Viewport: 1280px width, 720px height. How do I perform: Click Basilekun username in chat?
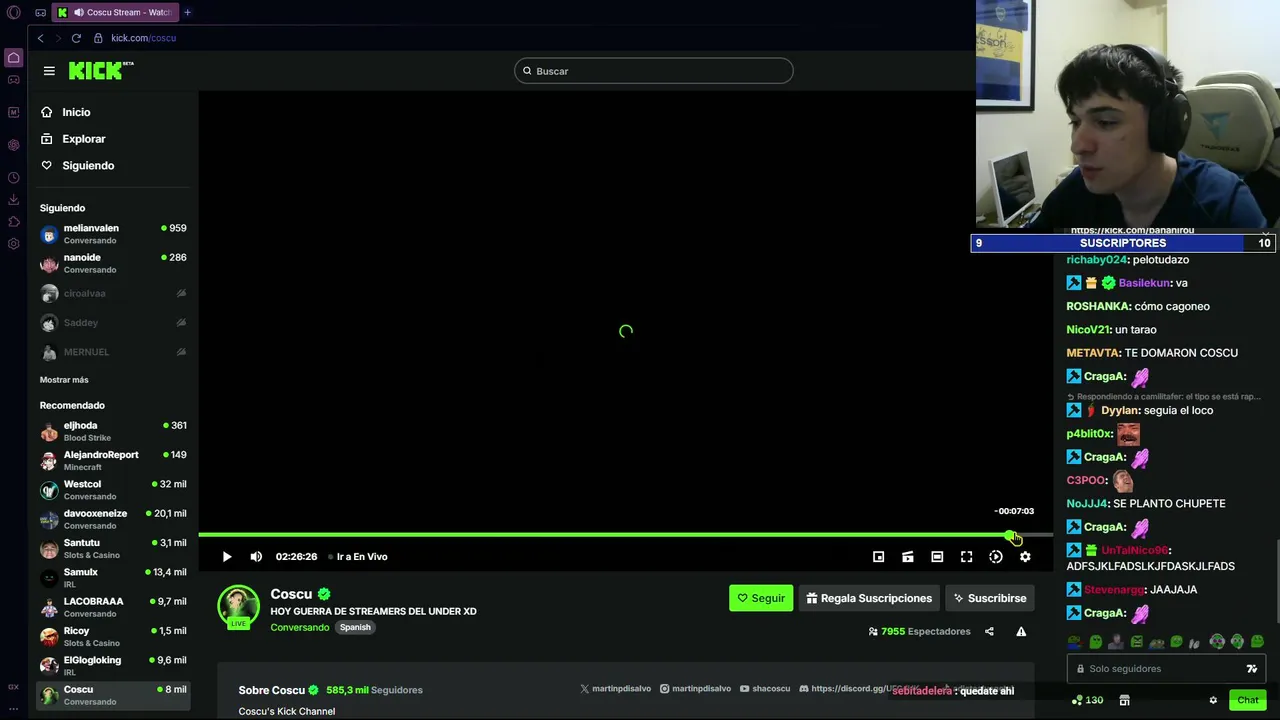click(x=1145, y=283)
